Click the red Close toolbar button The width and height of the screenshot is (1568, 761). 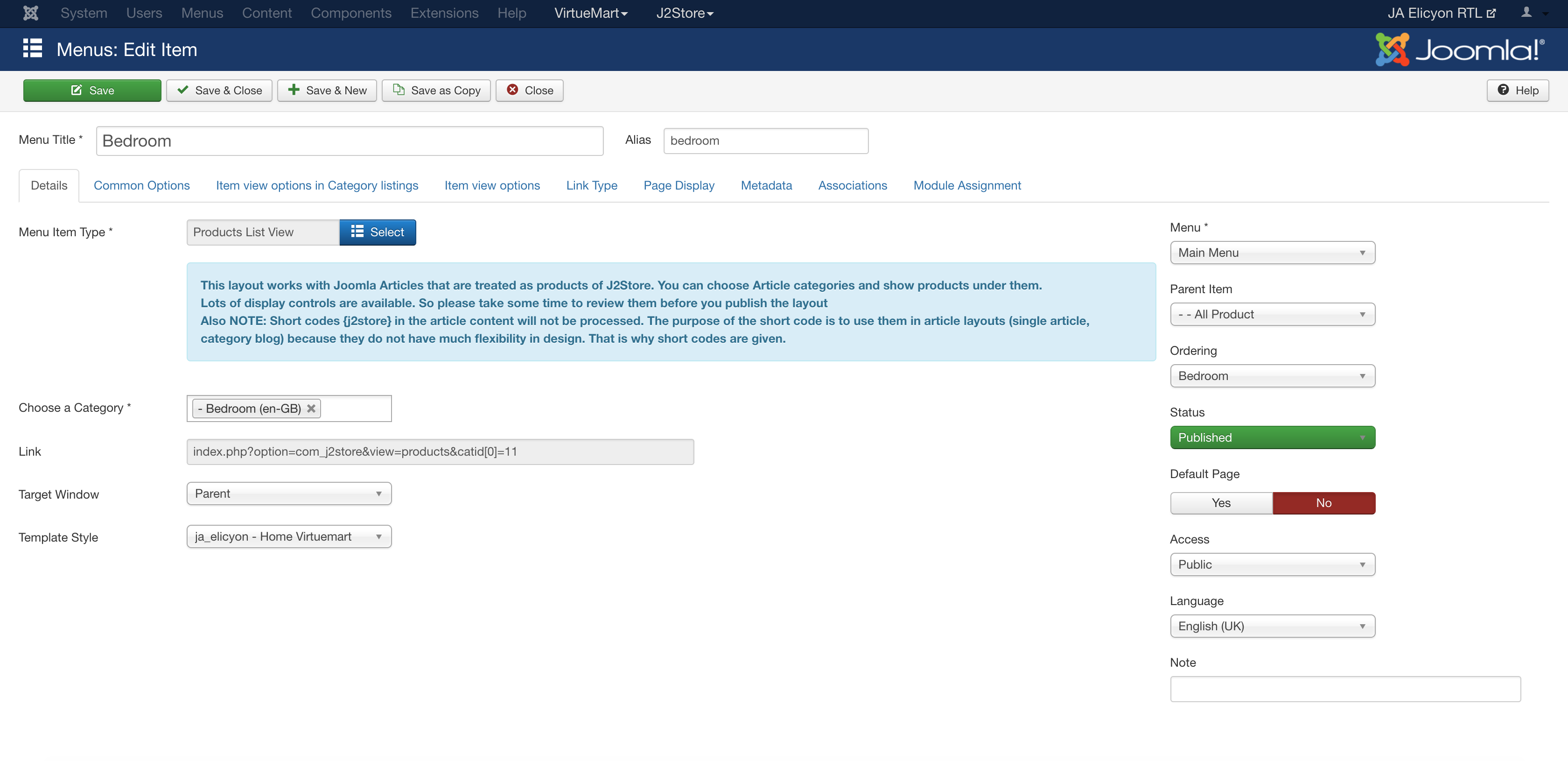529,90
